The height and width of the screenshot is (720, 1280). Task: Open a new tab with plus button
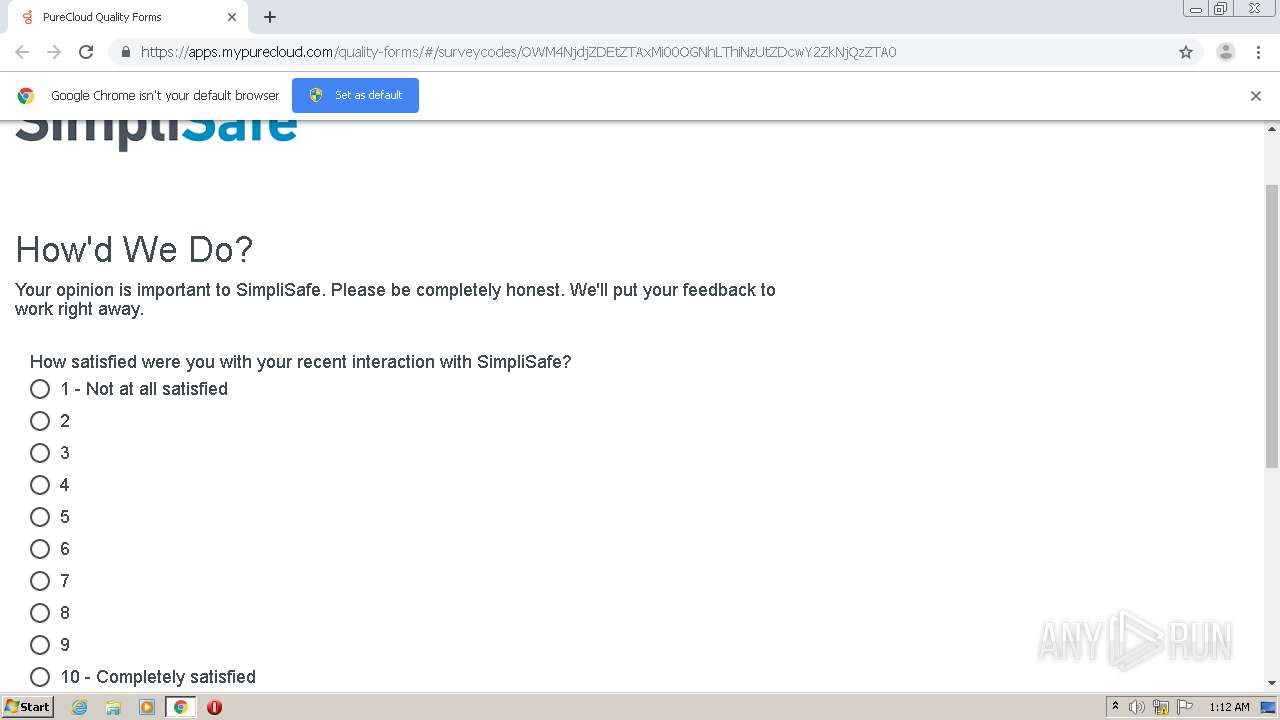click(x=270, y=17)
